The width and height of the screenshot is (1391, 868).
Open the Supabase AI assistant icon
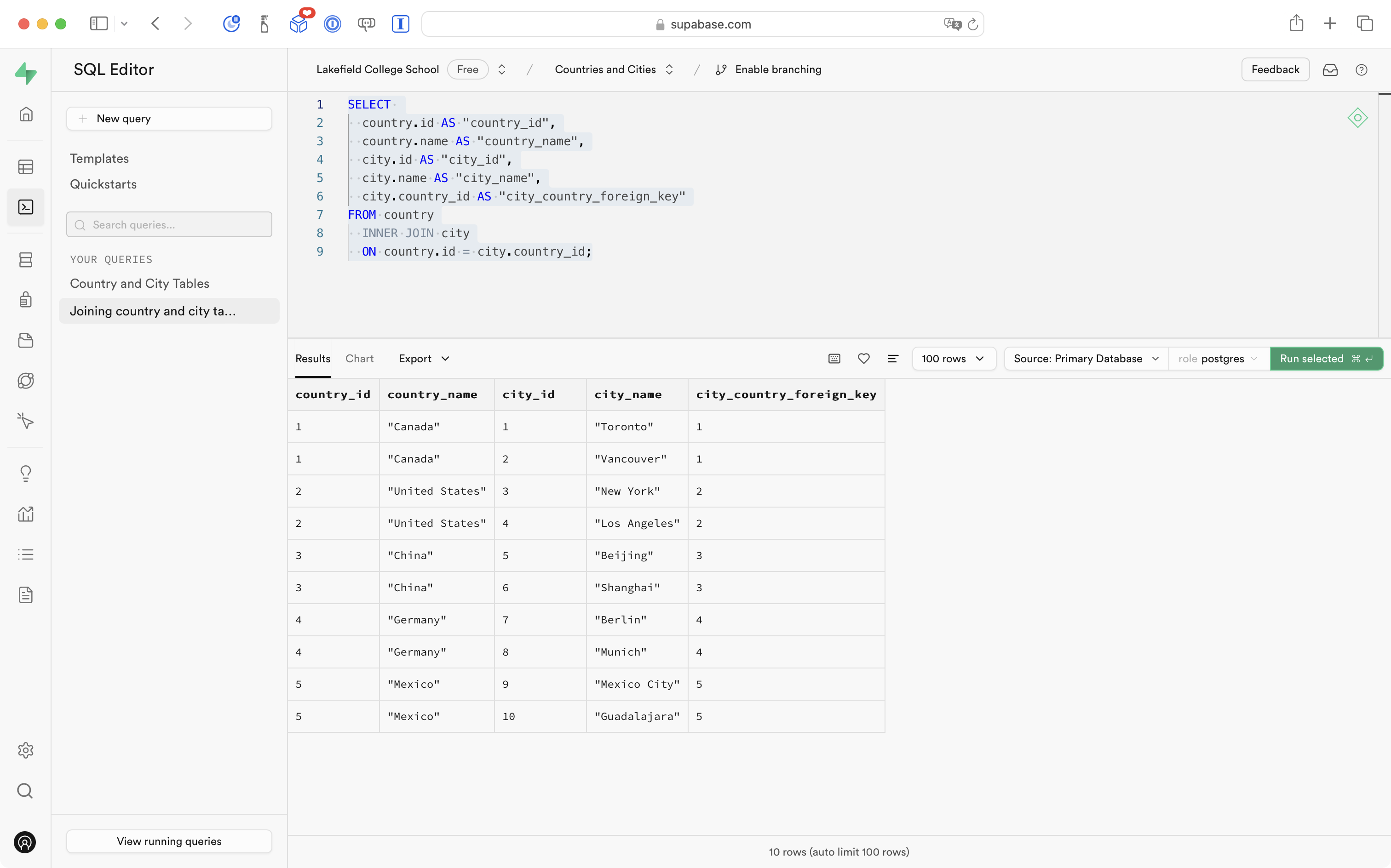[1357, 118]
